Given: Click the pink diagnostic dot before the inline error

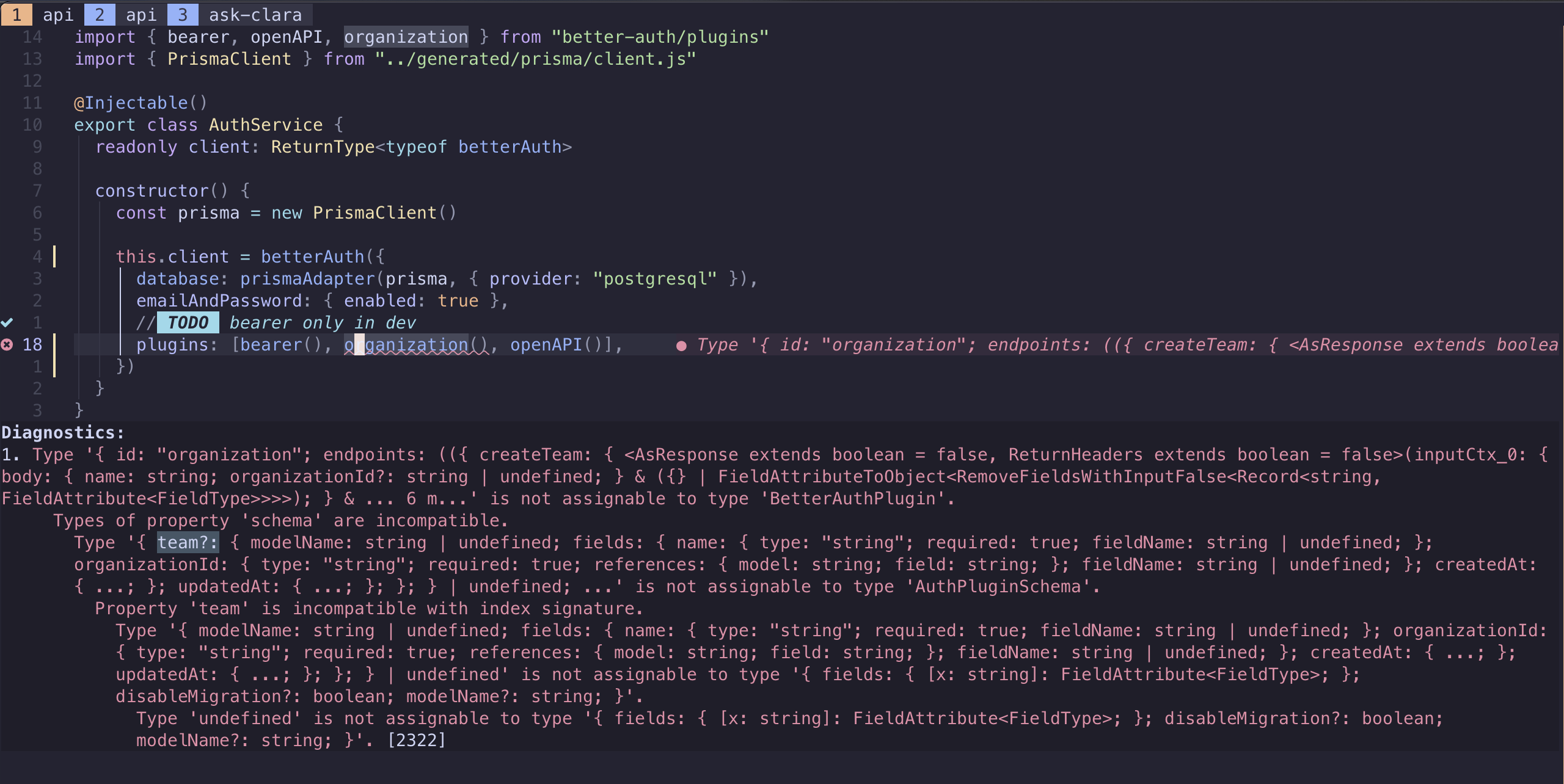Looking at the screenshot, I should (681, 346).
